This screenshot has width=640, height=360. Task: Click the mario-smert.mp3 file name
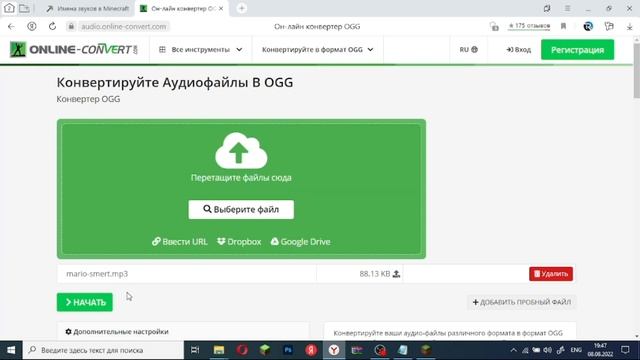[x=97, y=274]
